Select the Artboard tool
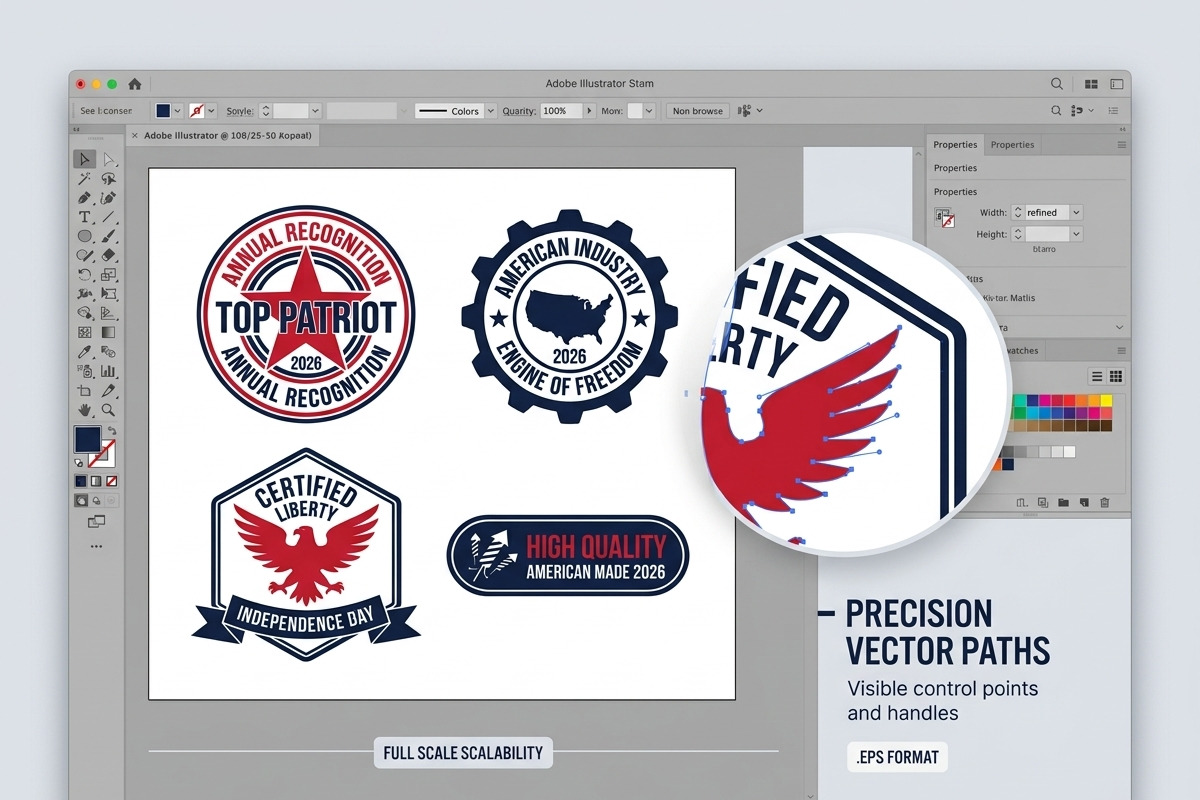Screen dimensions: 1200x800 84,391
